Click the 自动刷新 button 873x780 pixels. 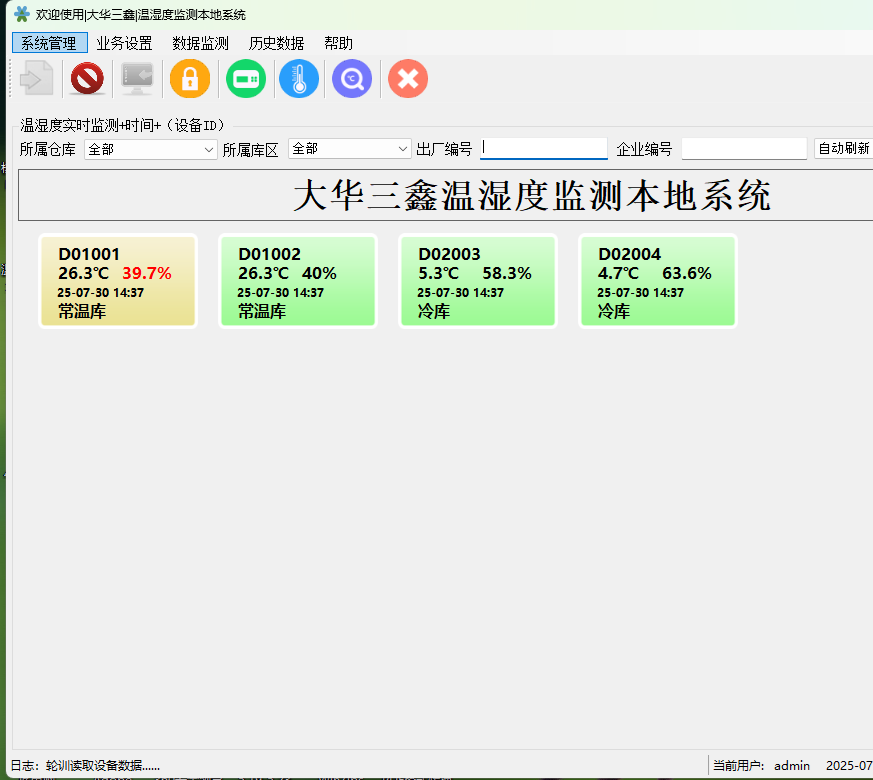click(843, 149)
